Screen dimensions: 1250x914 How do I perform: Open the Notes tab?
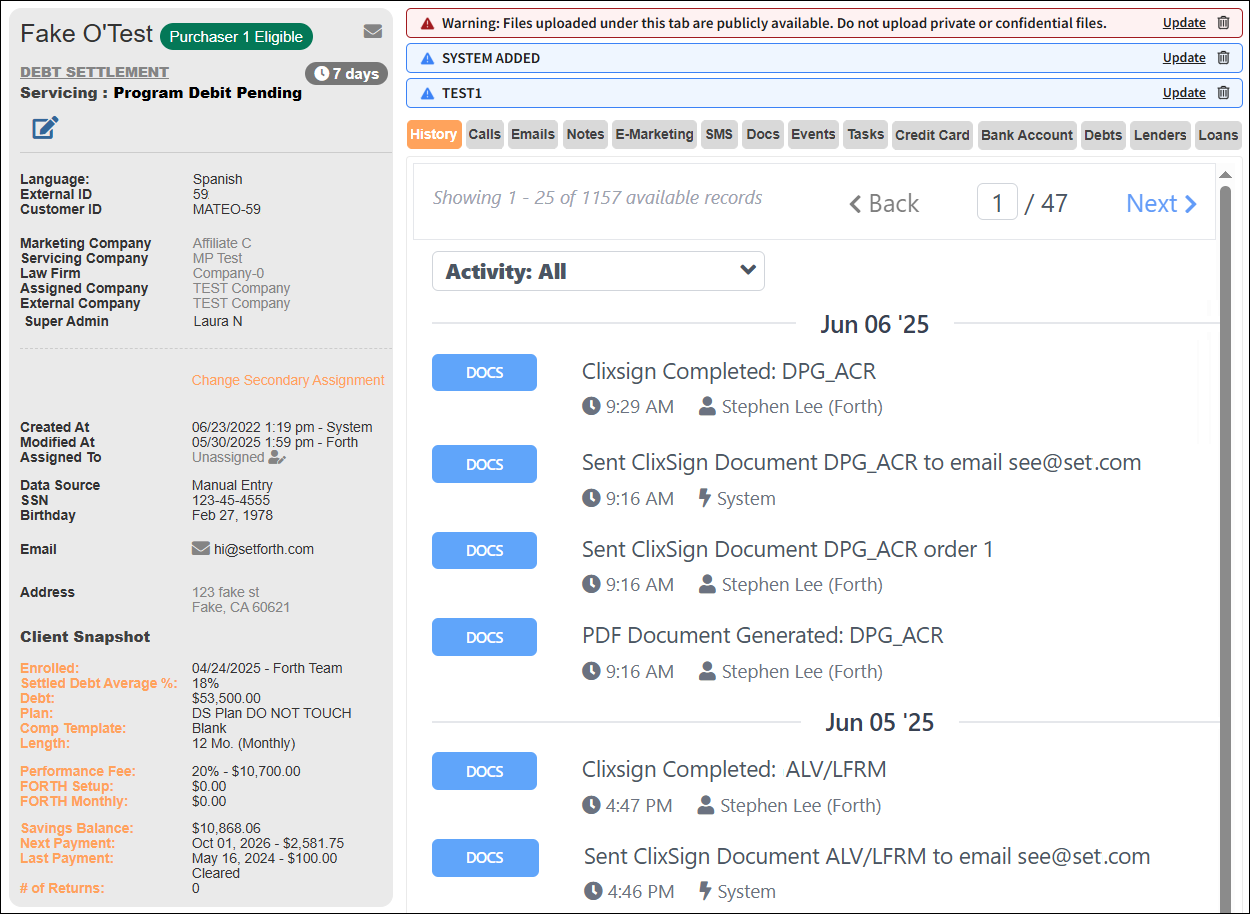click(x=585, y=134)
